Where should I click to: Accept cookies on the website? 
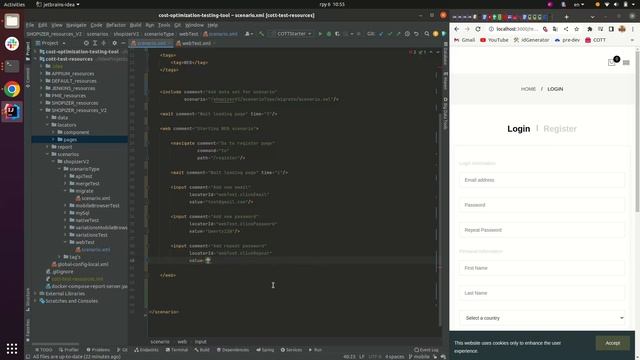click(x=612, y=343)
